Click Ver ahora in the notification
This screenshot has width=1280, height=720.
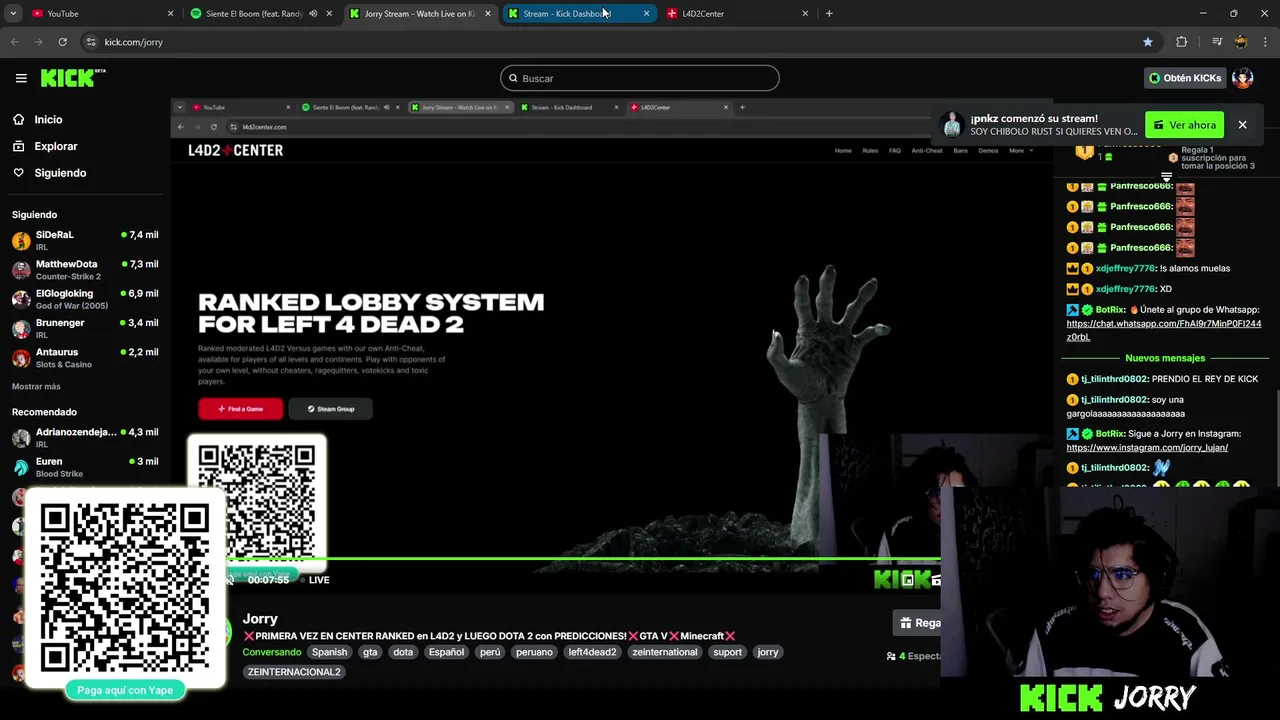(x=1185, y=125)
